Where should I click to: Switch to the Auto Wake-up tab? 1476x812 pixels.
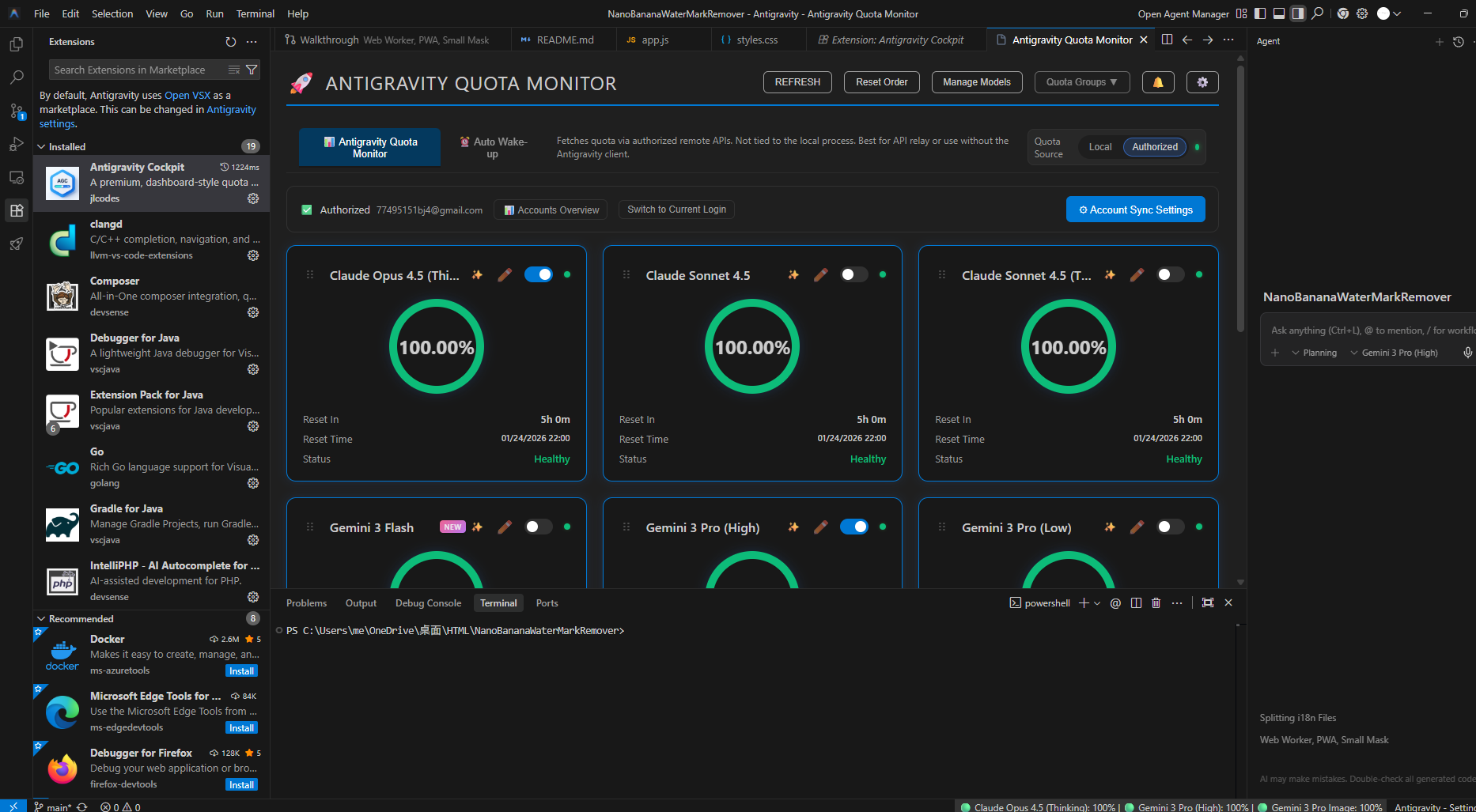pyautogui.click(x=494, y=147)
